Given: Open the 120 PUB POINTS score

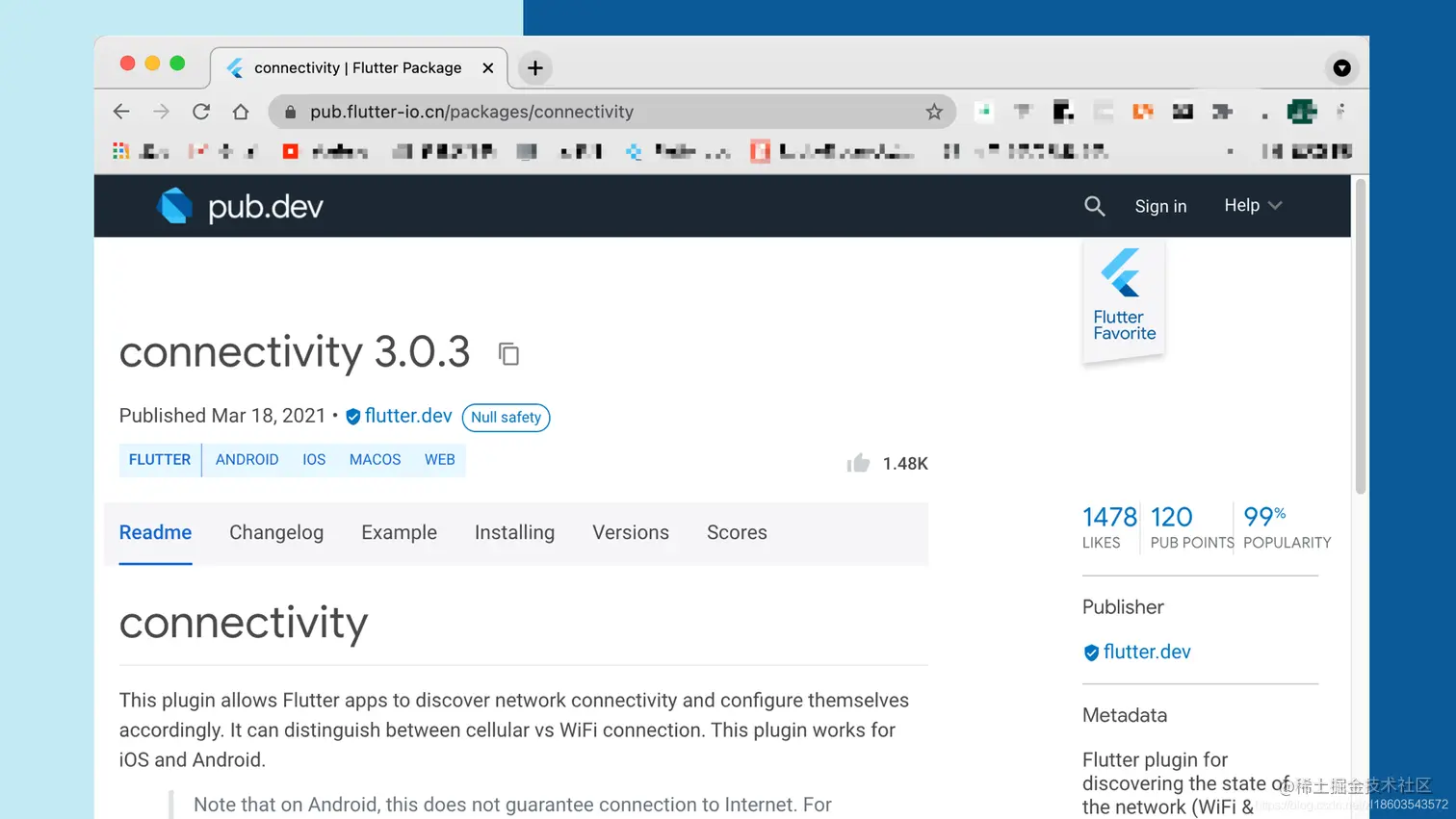Looking at the screenshot, I should tap(1191, 527).
